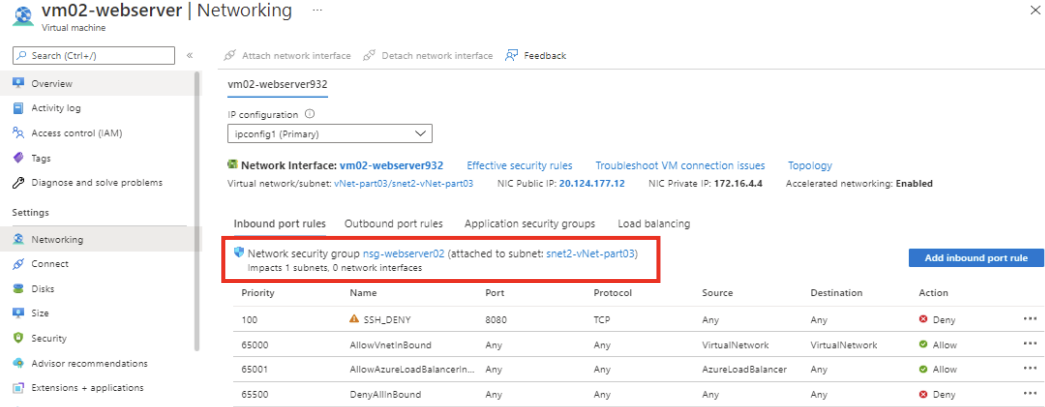Viewport: 1045px width, 407px height.
Task: Click the Advisor recommendations icon
Action: click(x=19, y=363)
